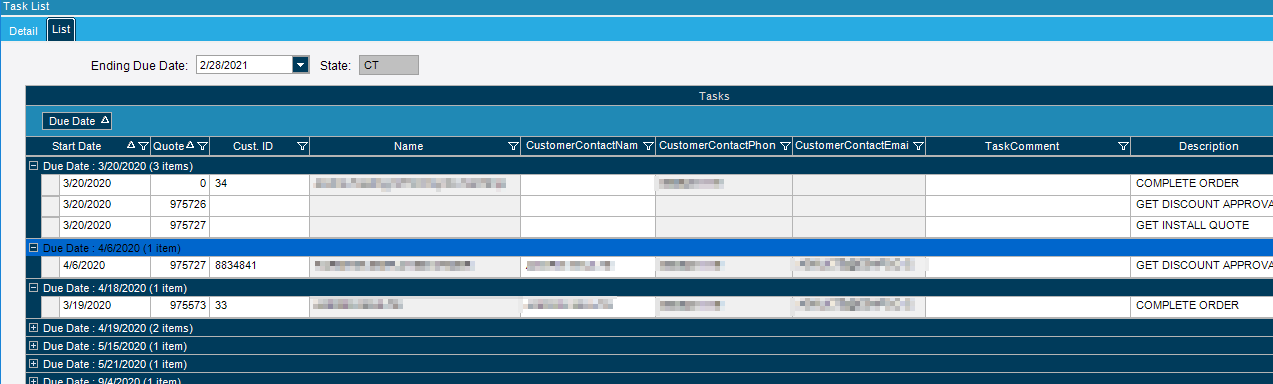Open filter icon on Name column
The width and height of the screenshot is (1273, 384).
[x=513, y=147]
